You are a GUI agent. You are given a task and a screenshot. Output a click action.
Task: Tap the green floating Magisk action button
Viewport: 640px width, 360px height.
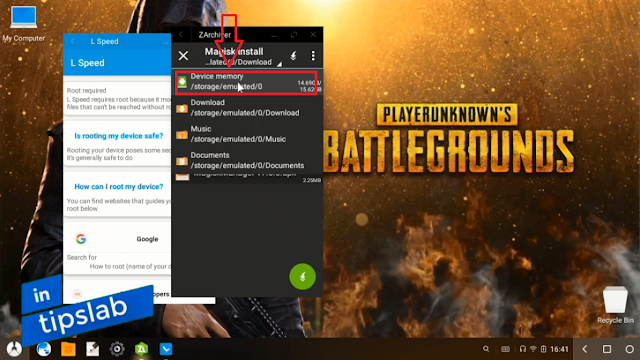(x=302, y=277)
